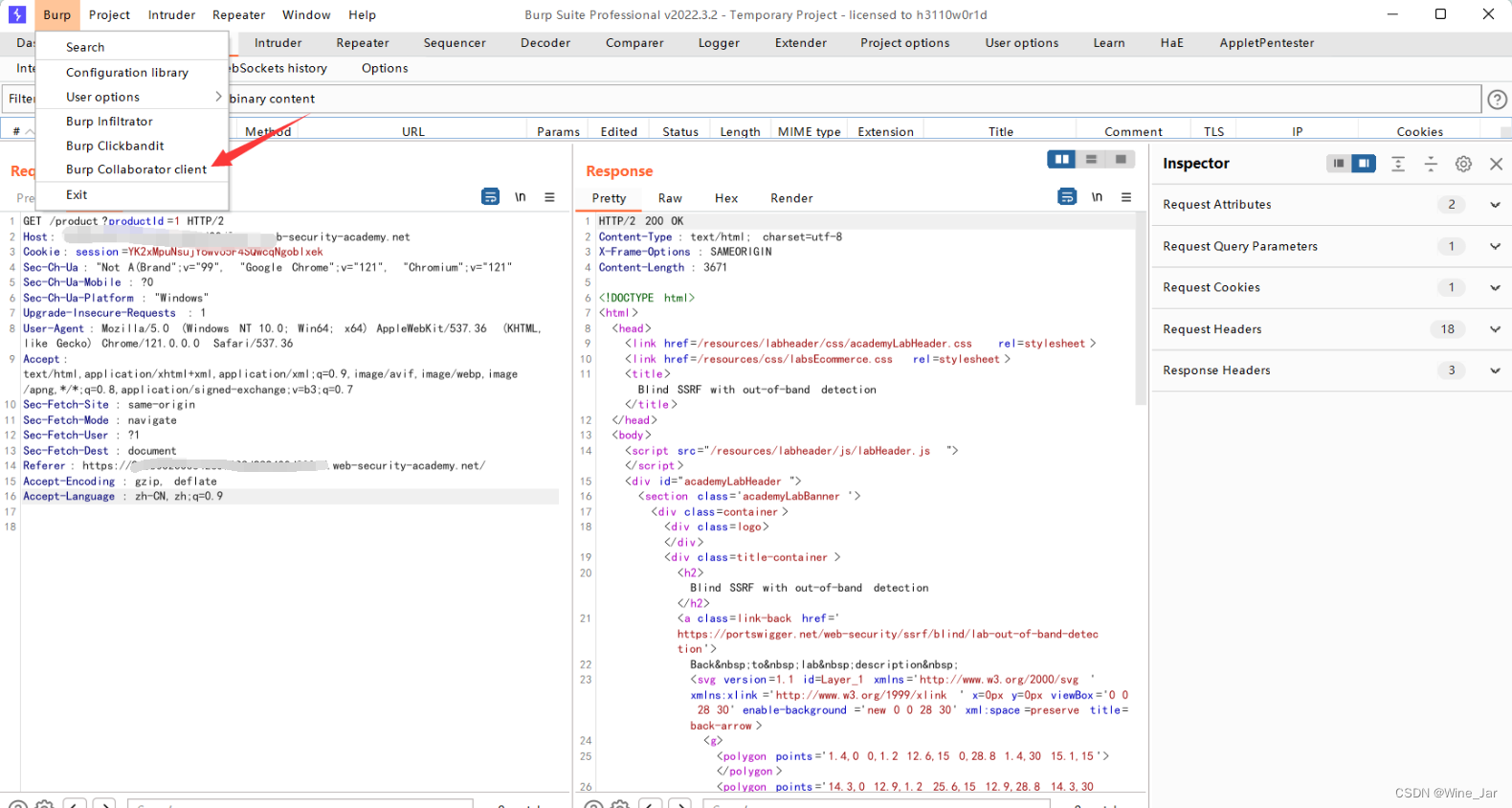1512x808 pixels.
Task: Open the Burp menu
Action: click(x=56, y=14)
